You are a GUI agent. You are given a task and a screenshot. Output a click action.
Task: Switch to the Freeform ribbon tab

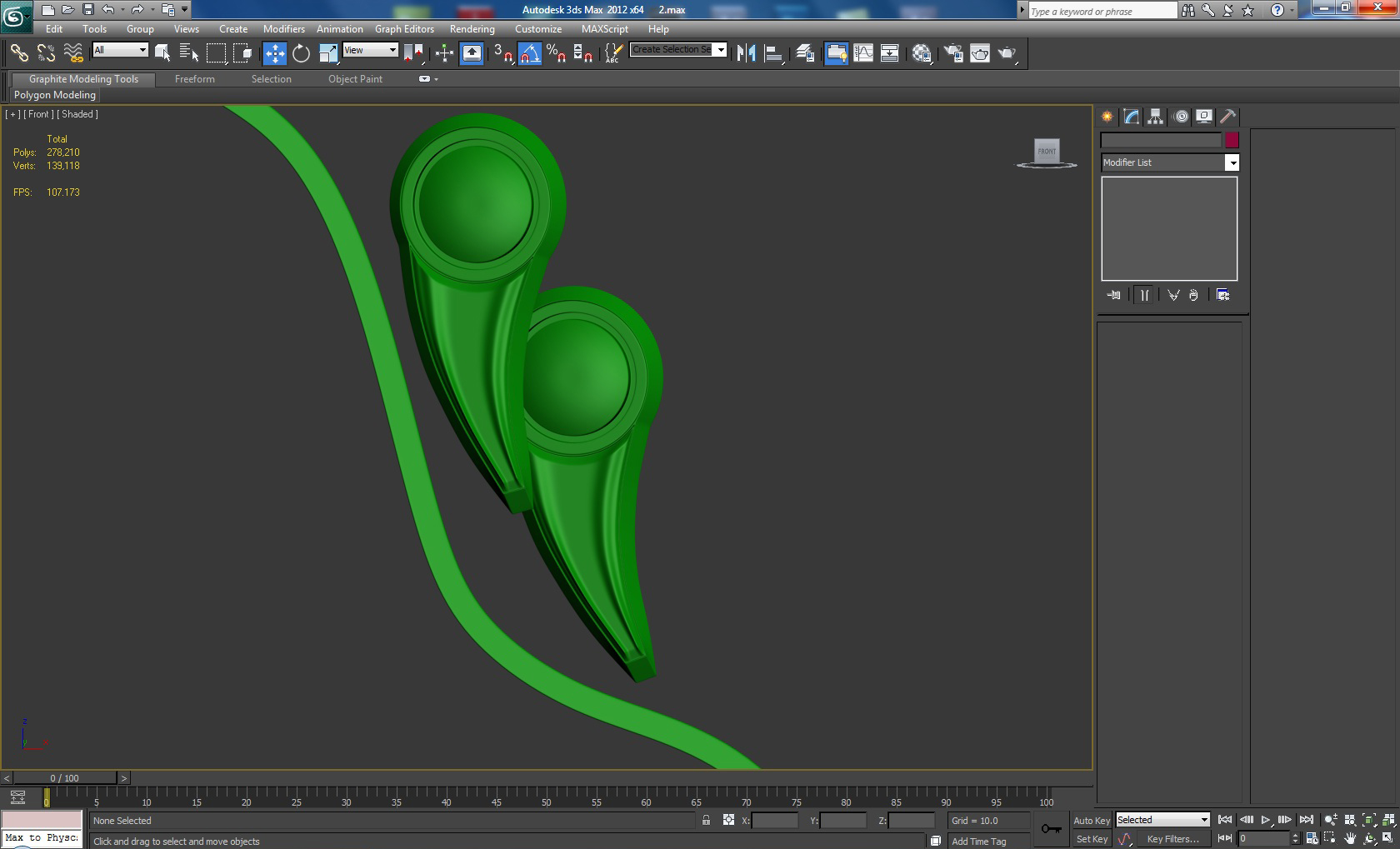tap(195, 79)
